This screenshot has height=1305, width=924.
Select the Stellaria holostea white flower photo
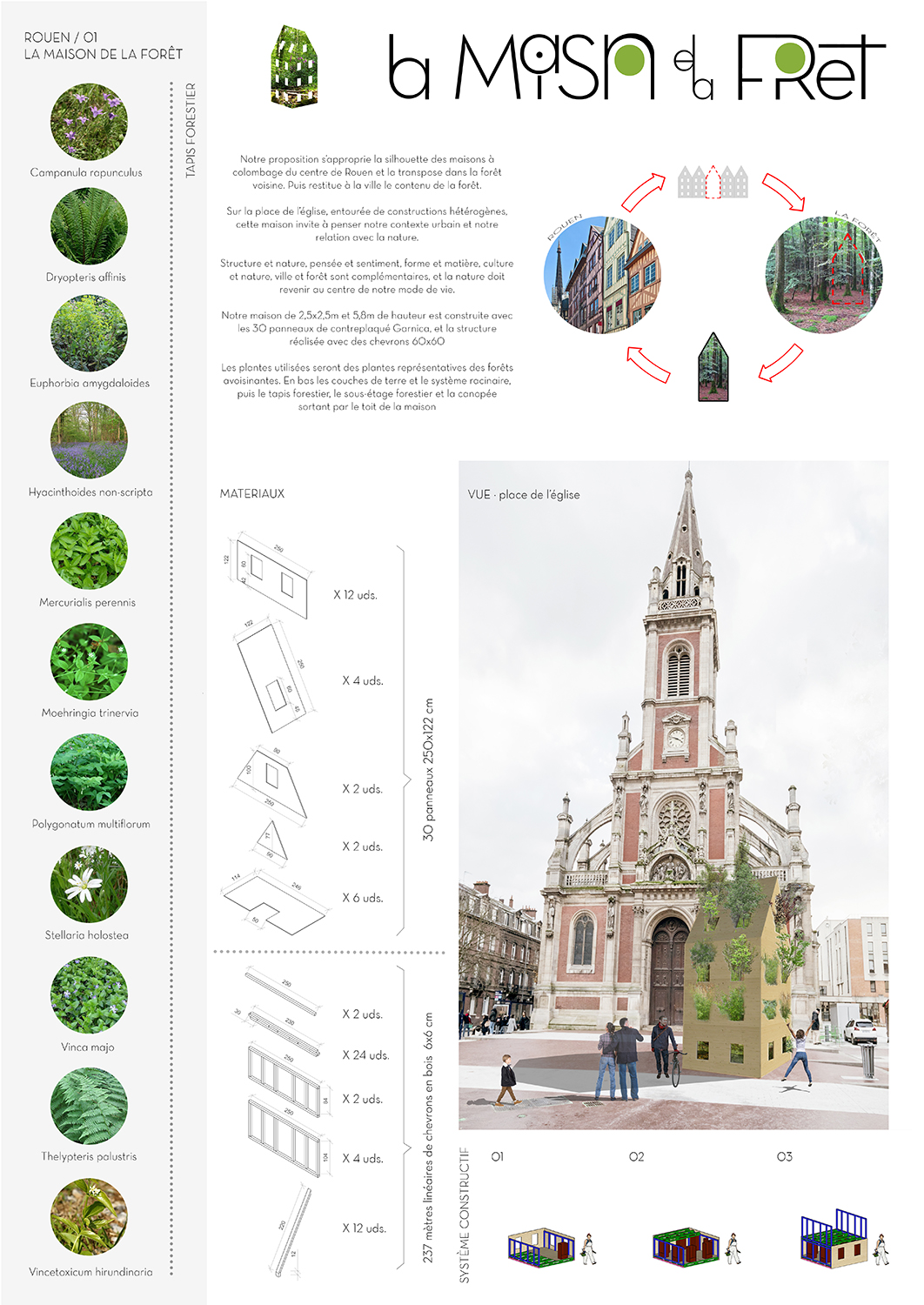tap(89, 884)
